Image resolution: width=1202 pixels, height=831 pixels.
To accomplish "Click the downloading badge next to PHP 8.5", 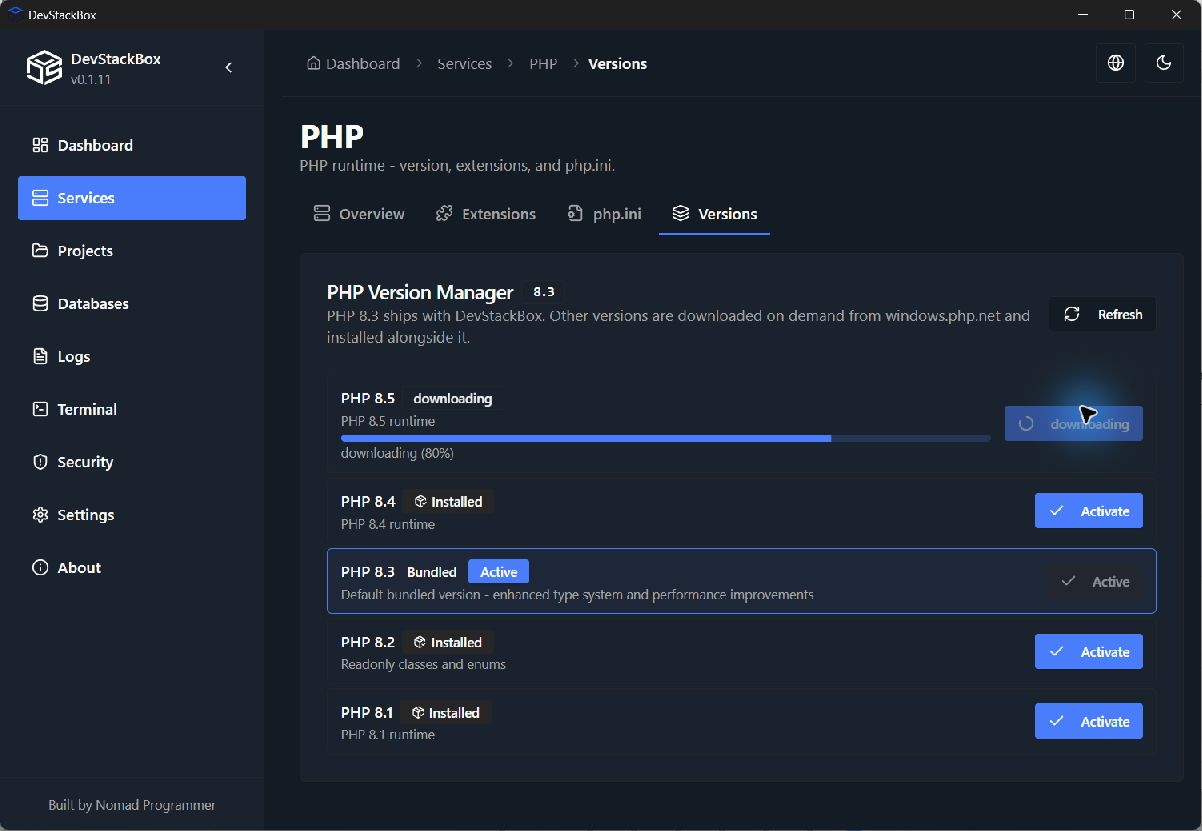I will click(x=453, y=398).
